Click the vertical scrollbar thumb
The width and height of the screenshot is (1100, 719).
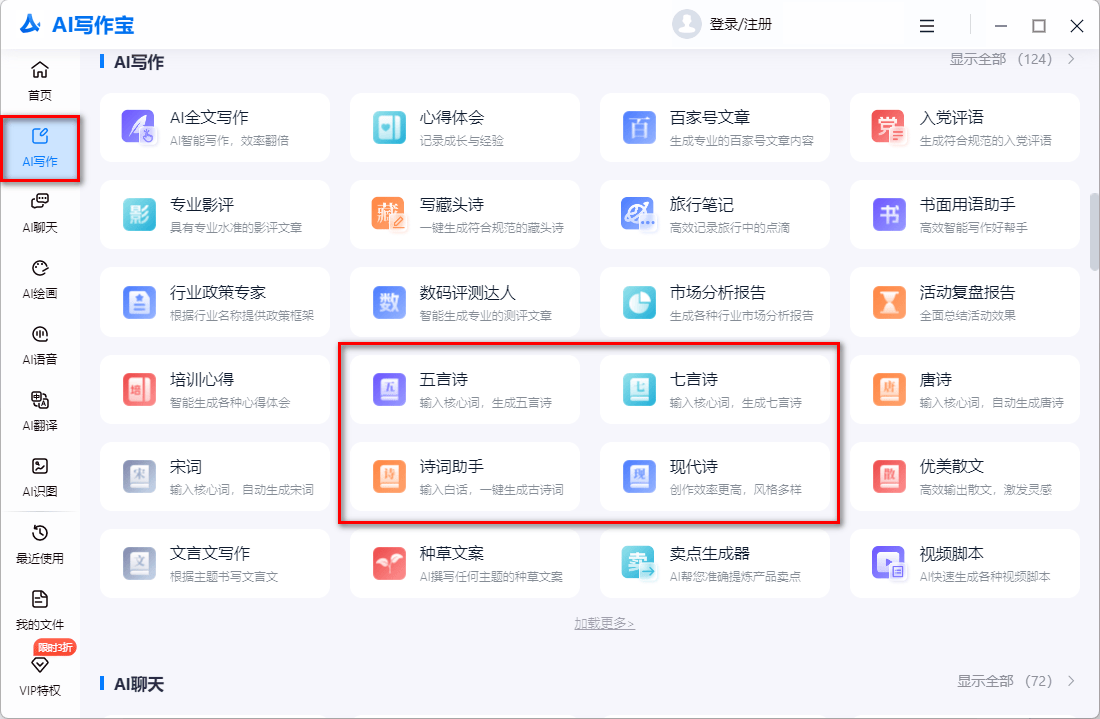[x=1094, y=230]
